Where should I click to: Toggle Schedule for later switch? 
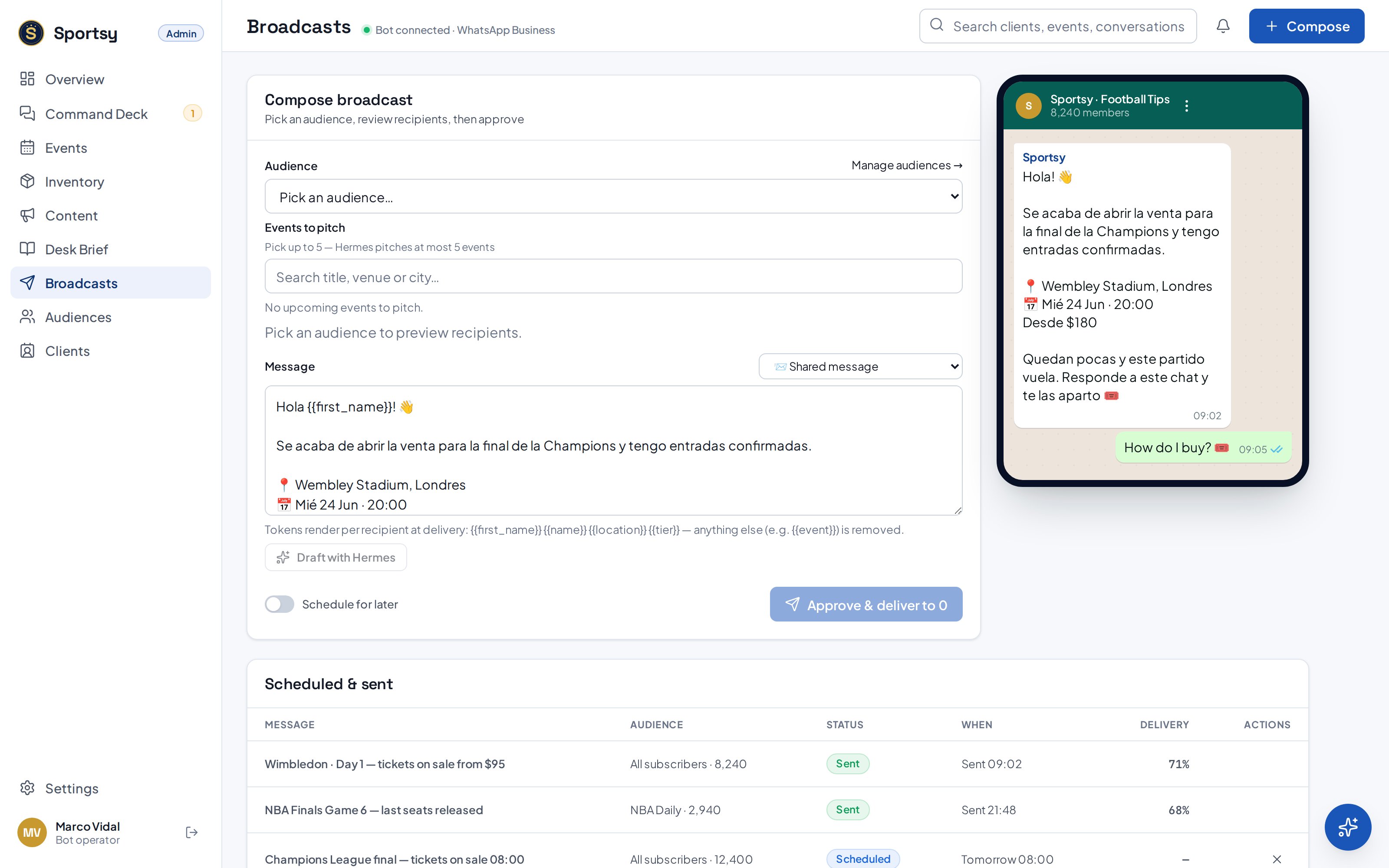[x=279, y=604]
